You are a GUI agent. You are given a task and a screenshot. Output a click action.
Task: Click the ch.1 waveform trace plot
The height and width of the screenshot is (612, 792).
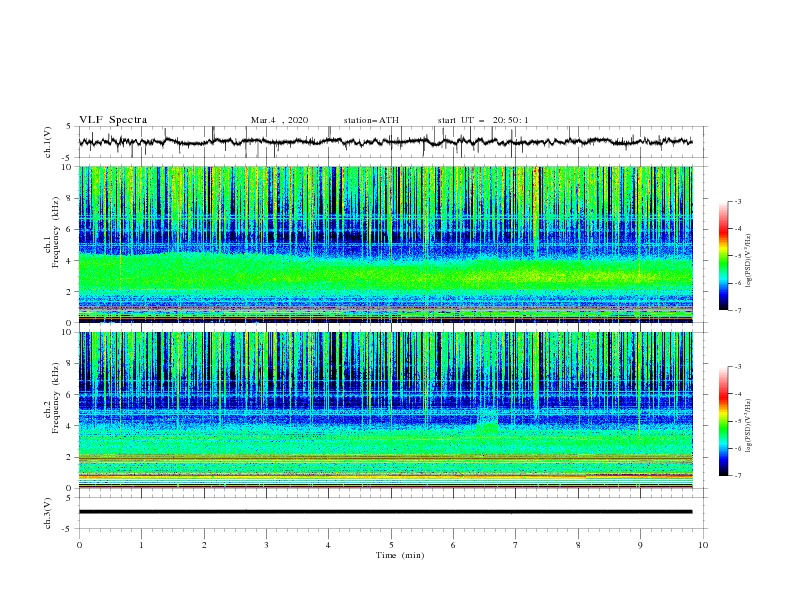point(385,142)
